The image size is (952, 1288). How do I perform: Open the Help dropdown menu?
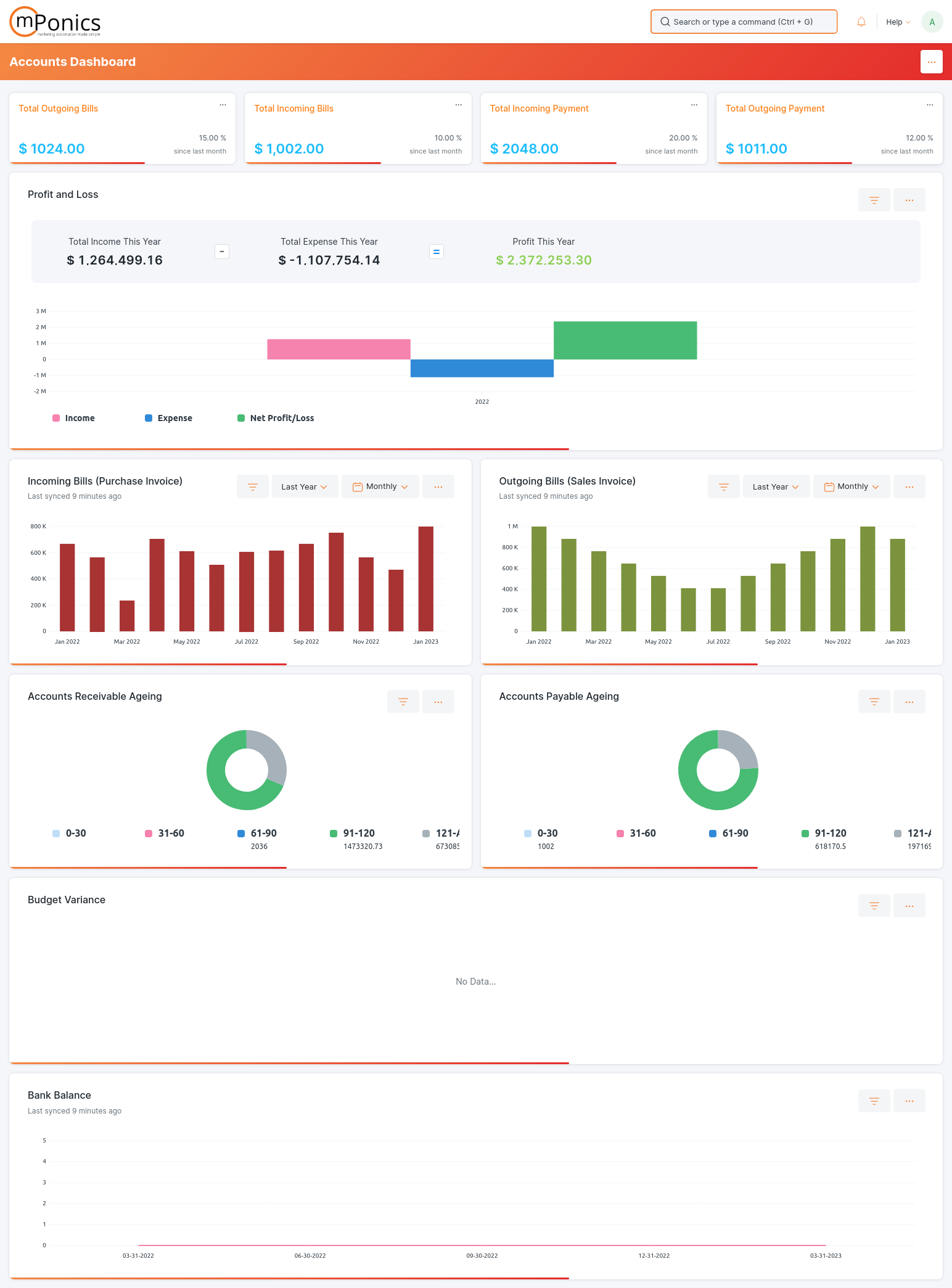[898, 22]
